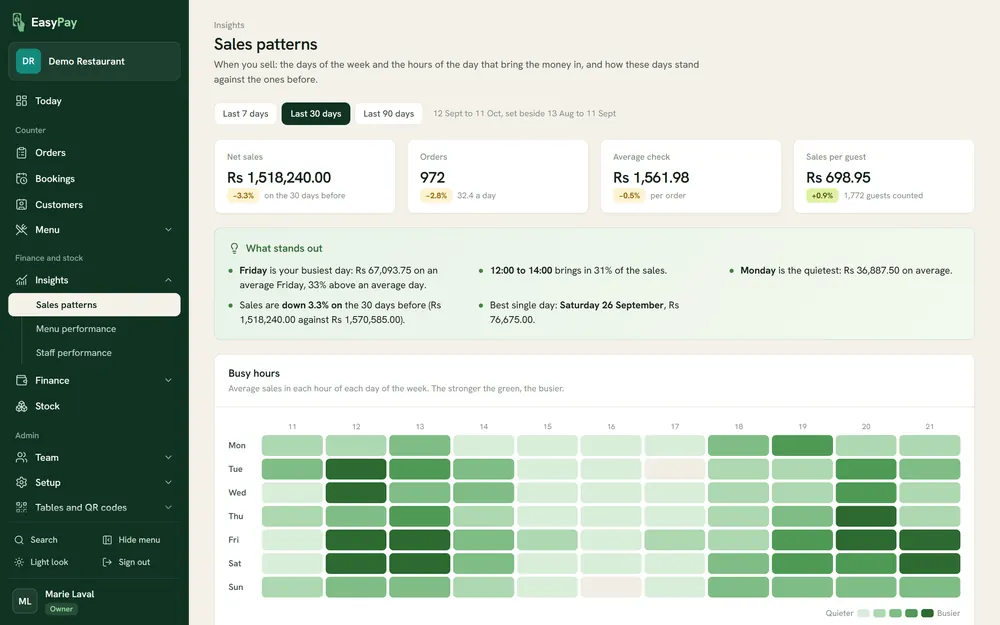Collapse the Insights section chevron
Viewport: 1000px width, 625px height.
click(168, 280)
